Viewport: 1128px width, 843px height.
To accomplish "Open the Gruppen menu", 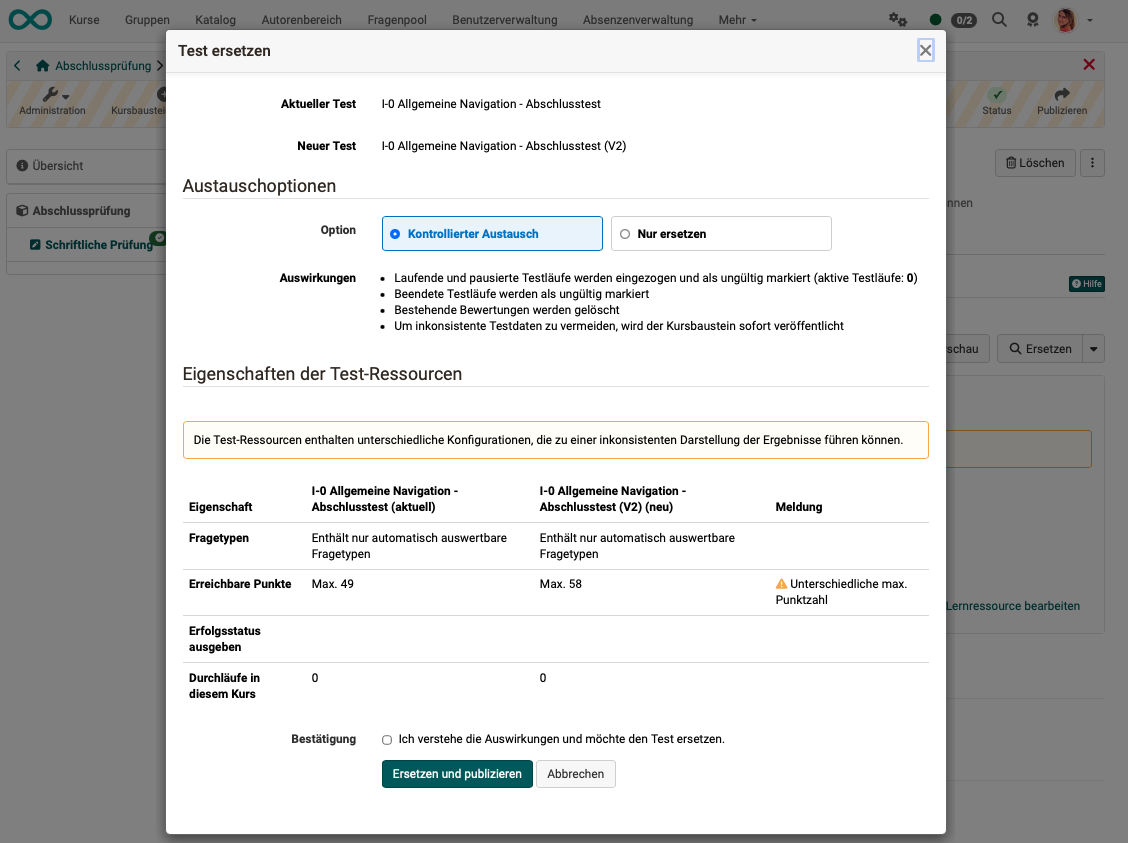I will 147,19.
